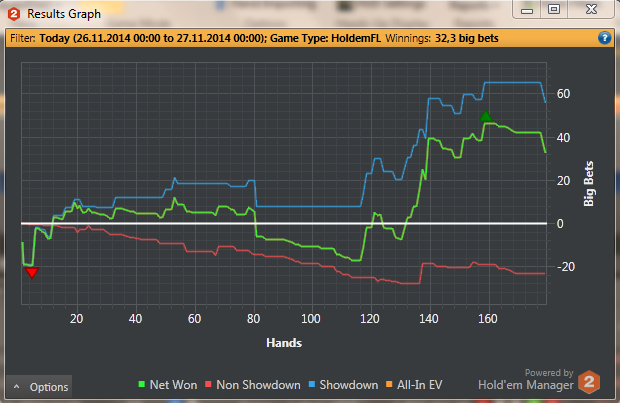Click the blue Showdown color square
The width and height of the screenshot is (620, 403).
tap(312, 384)
